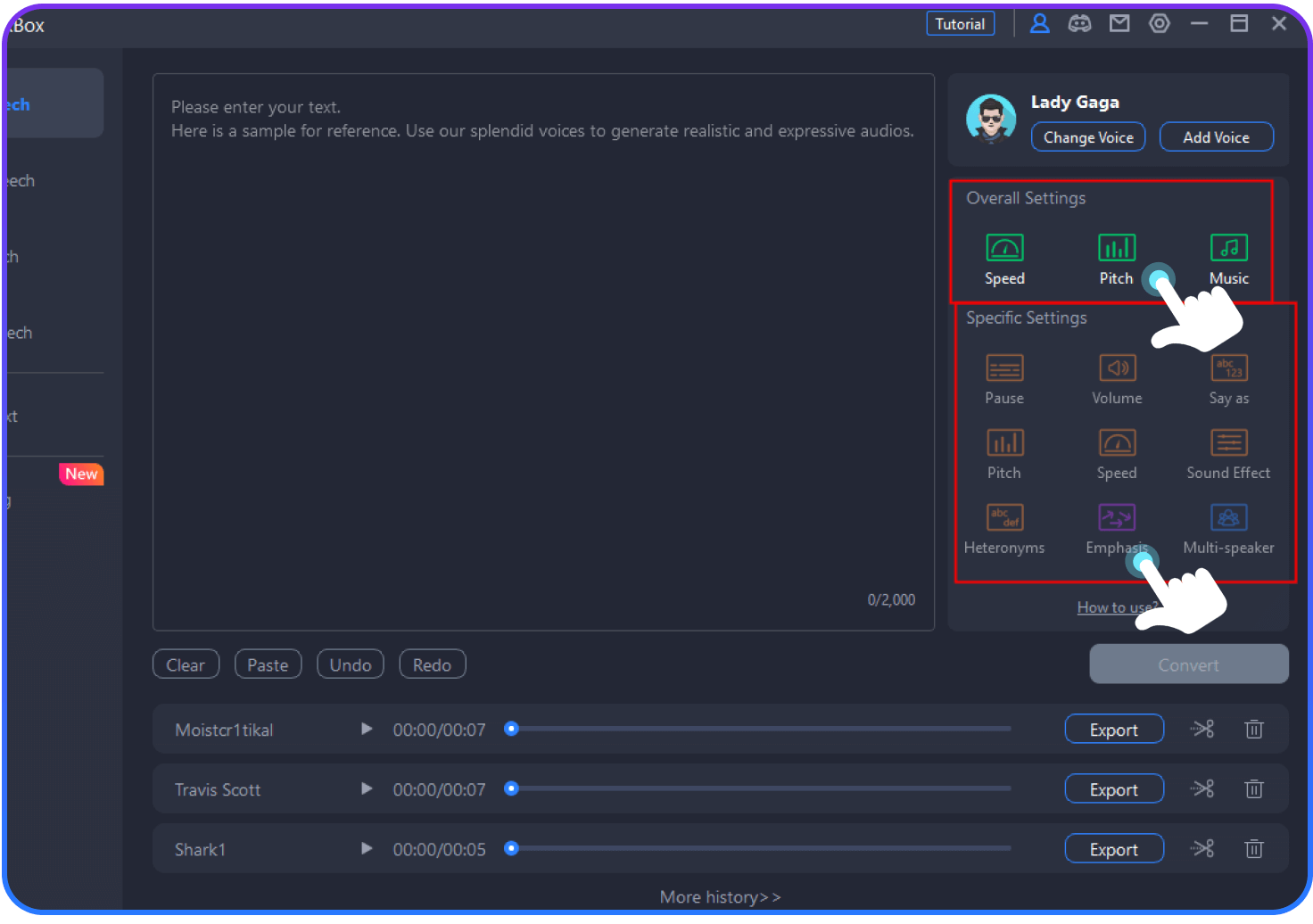
Task: Click the Lady Gaga voice name
Action: (x=1075, y=102)
